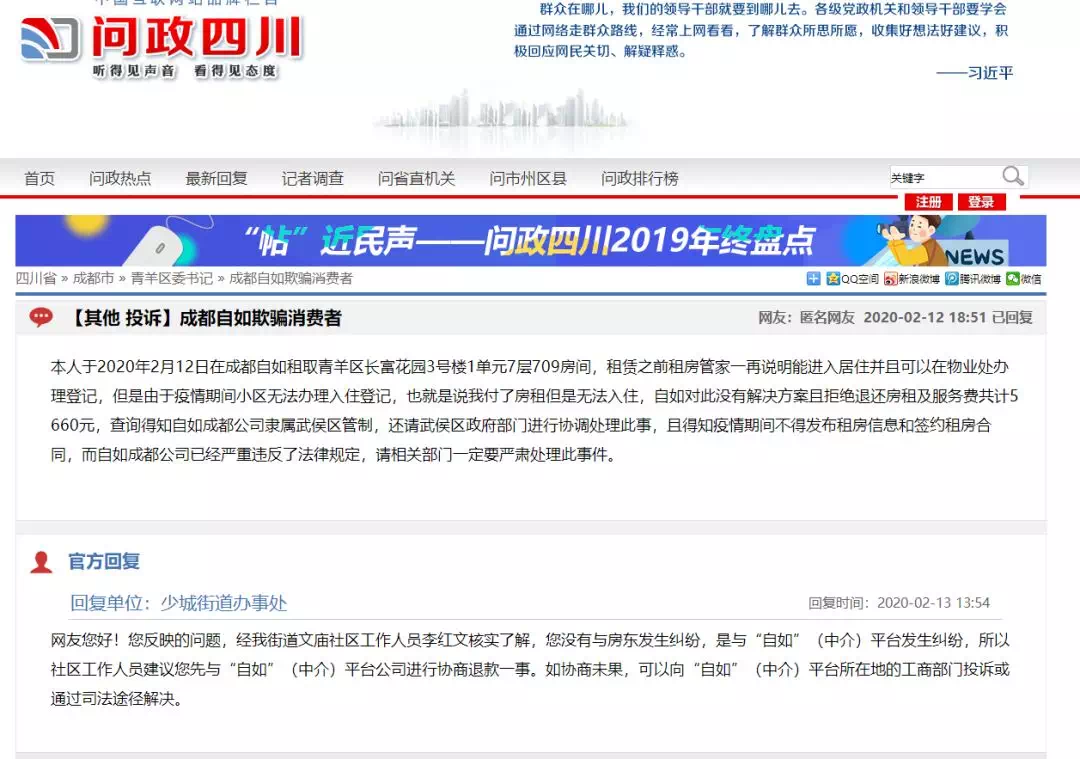Viewport: 1080px width, 759px height.
Task: Share to 腾讯微博
Action: click(x=973, y=278)
